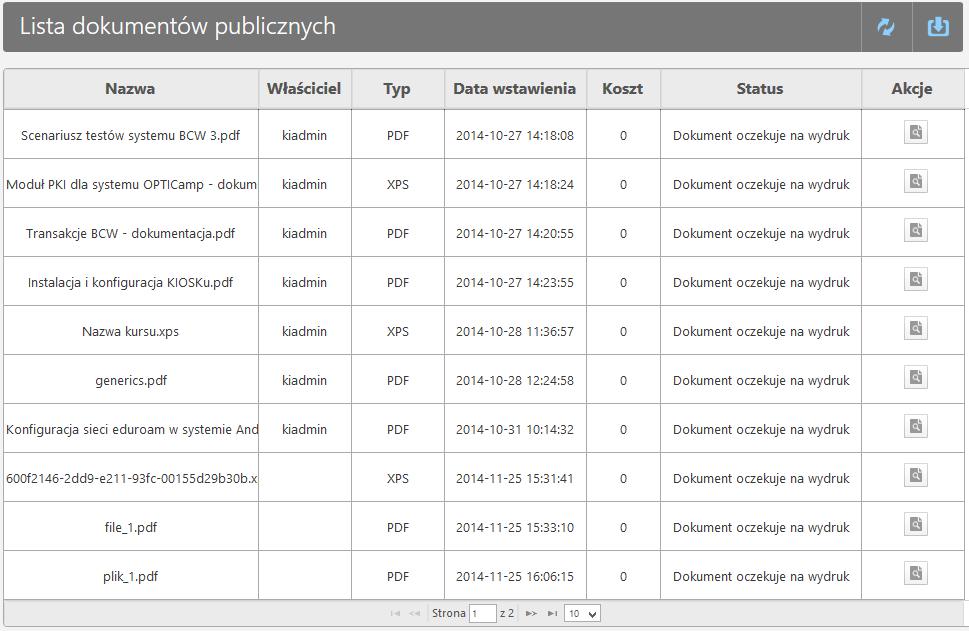Select the plik_1.pdf name cell
969x631 pixels.
(130, 576)
